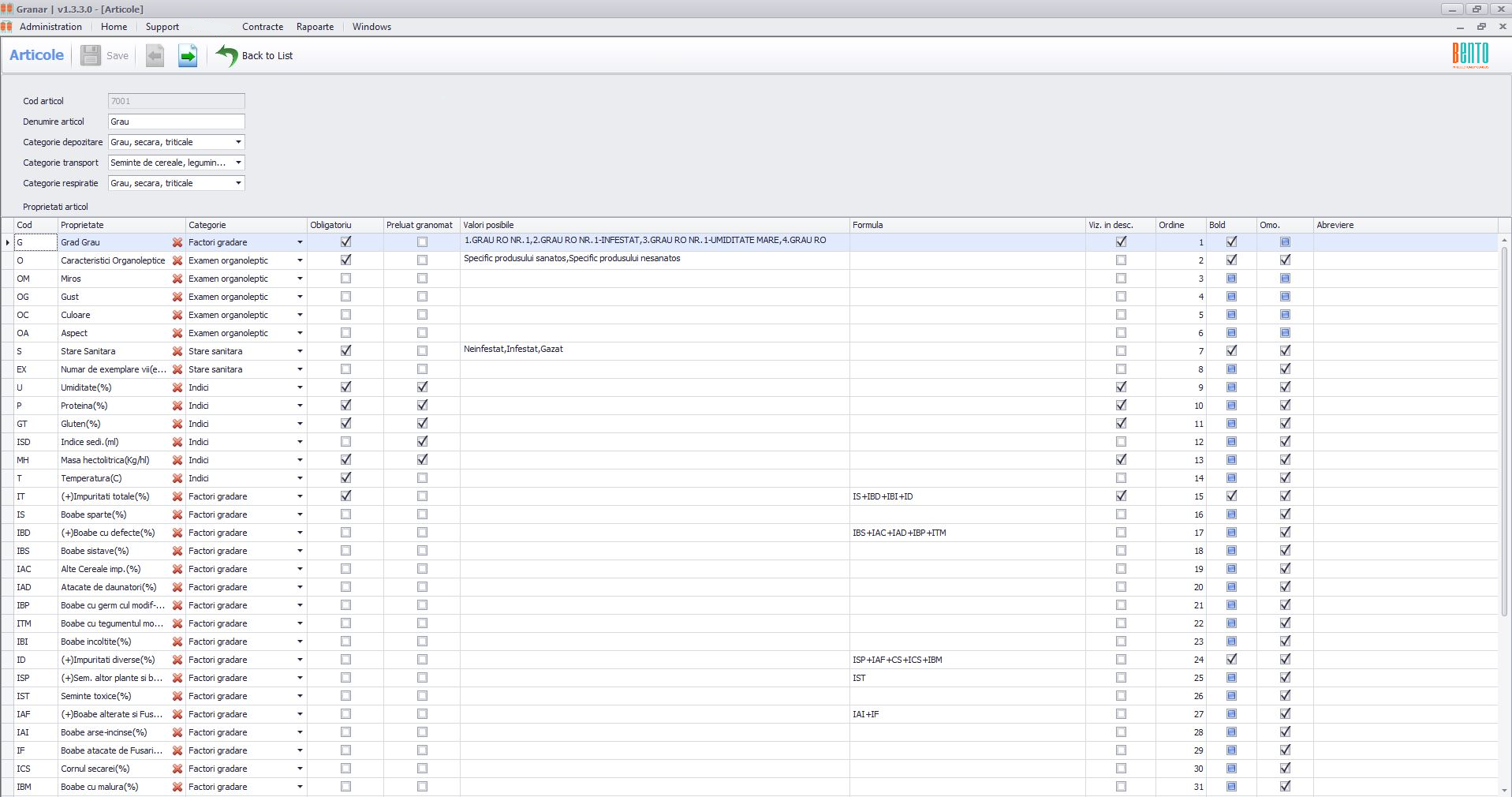The height and width of the screenshot is (797, 1512).
Task: Expand the Categorie transport dropdown
Action: coord(238,163)
